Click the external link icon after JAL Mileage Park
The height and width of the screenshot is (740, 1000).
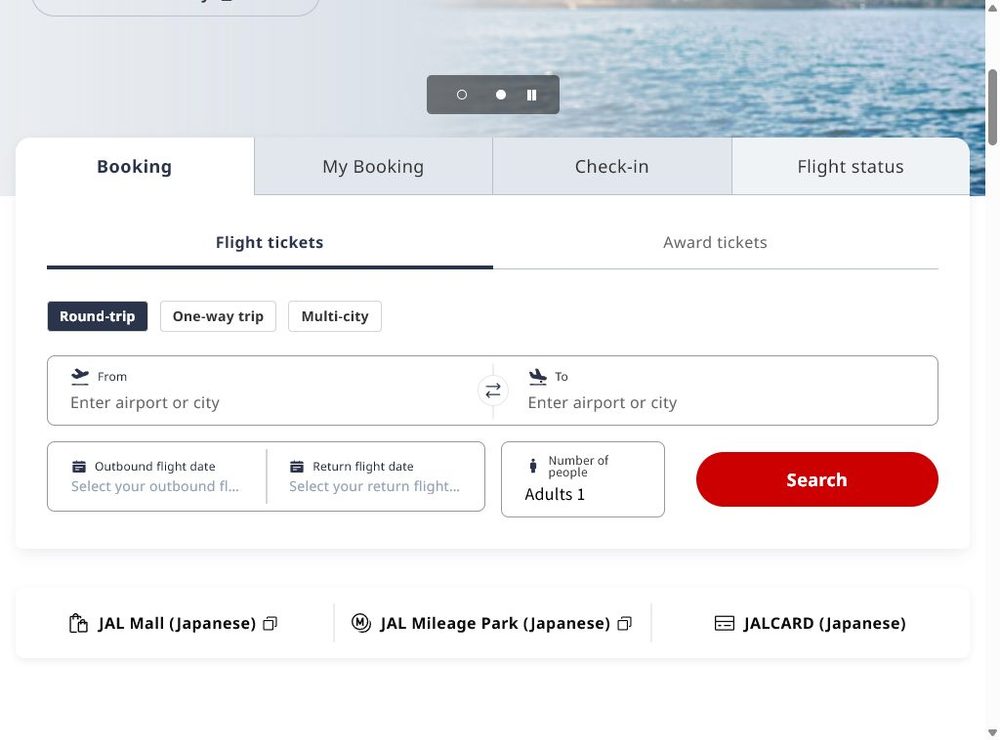pos(625,623)
